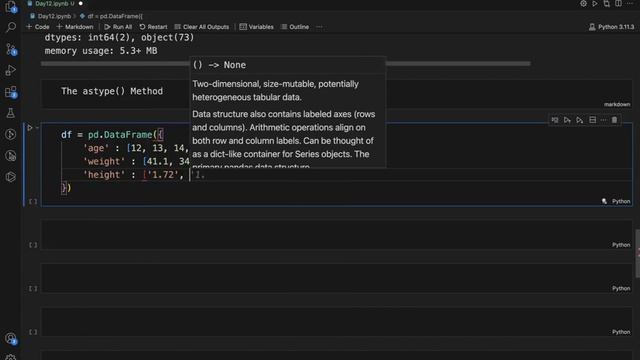The image size is (640, 360).
Task: Open the Manage gear in activity bar
Action: [x=11, y=357]
